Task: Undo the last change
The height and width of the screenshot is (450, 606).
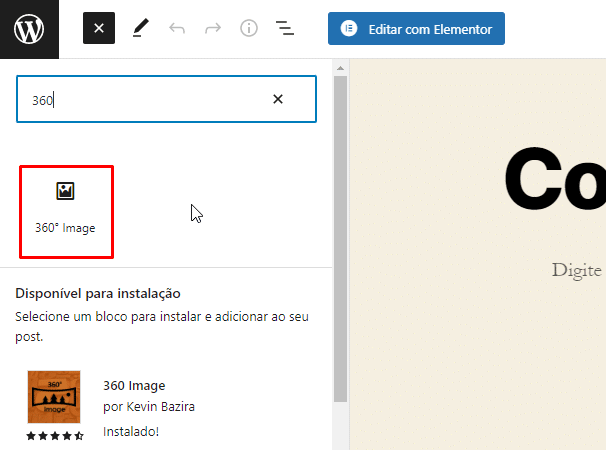Action: [x=177, y=29]
